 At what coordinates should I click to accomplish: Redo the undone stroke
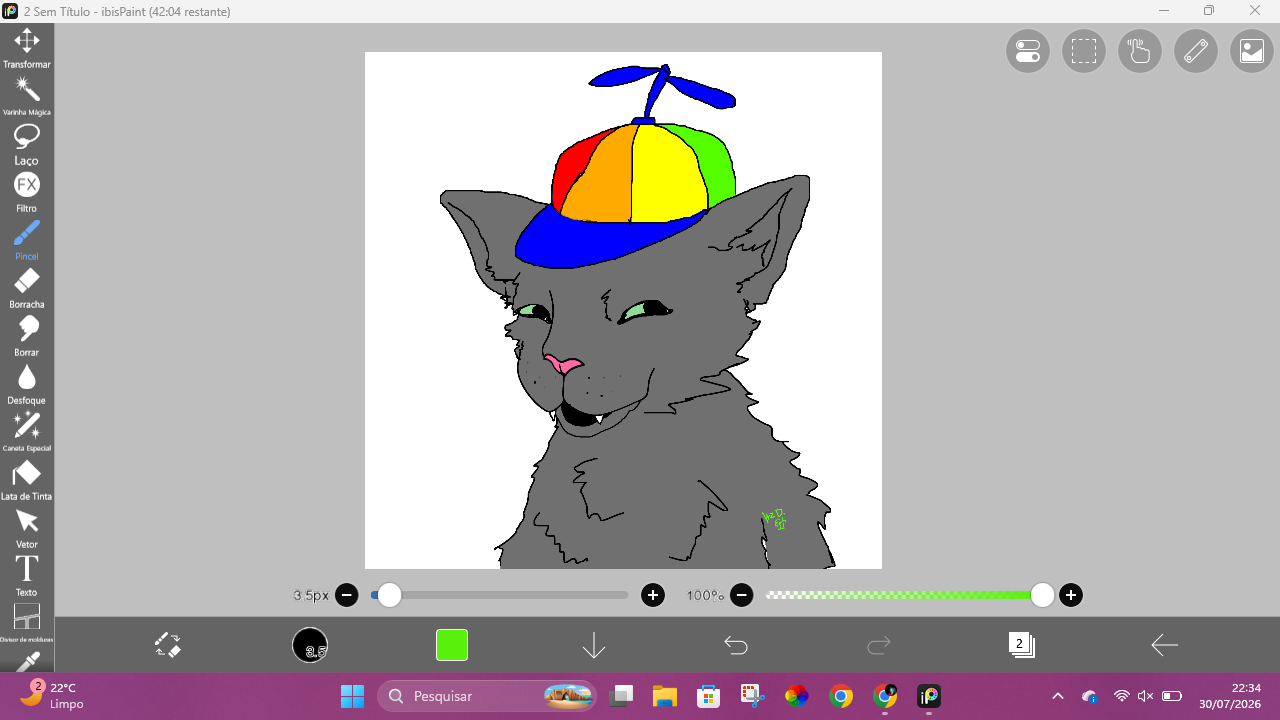tap(879, 645)
